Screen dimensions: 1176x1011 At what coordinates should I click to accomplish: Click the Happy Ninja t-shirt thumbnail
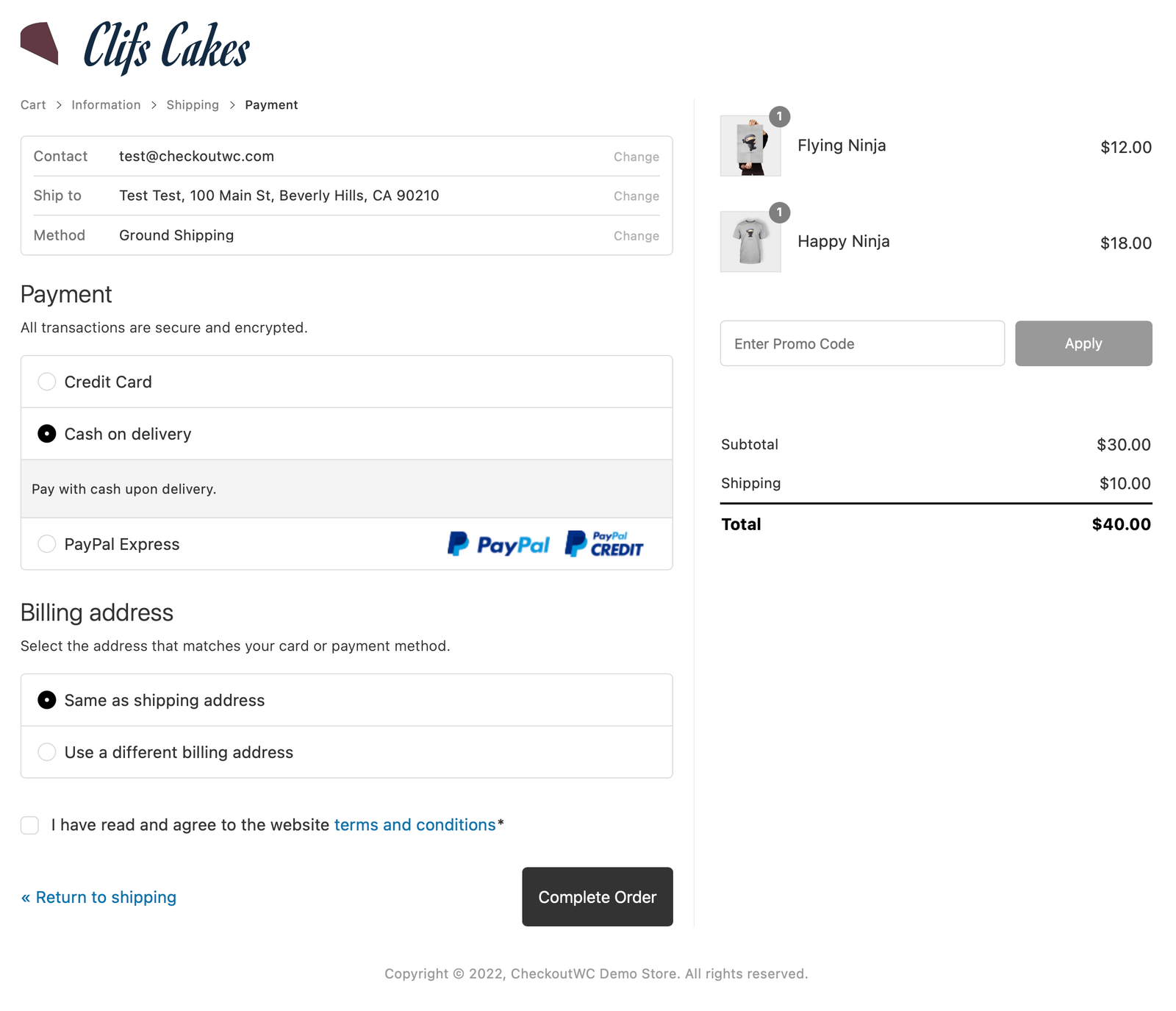[750, 242]
